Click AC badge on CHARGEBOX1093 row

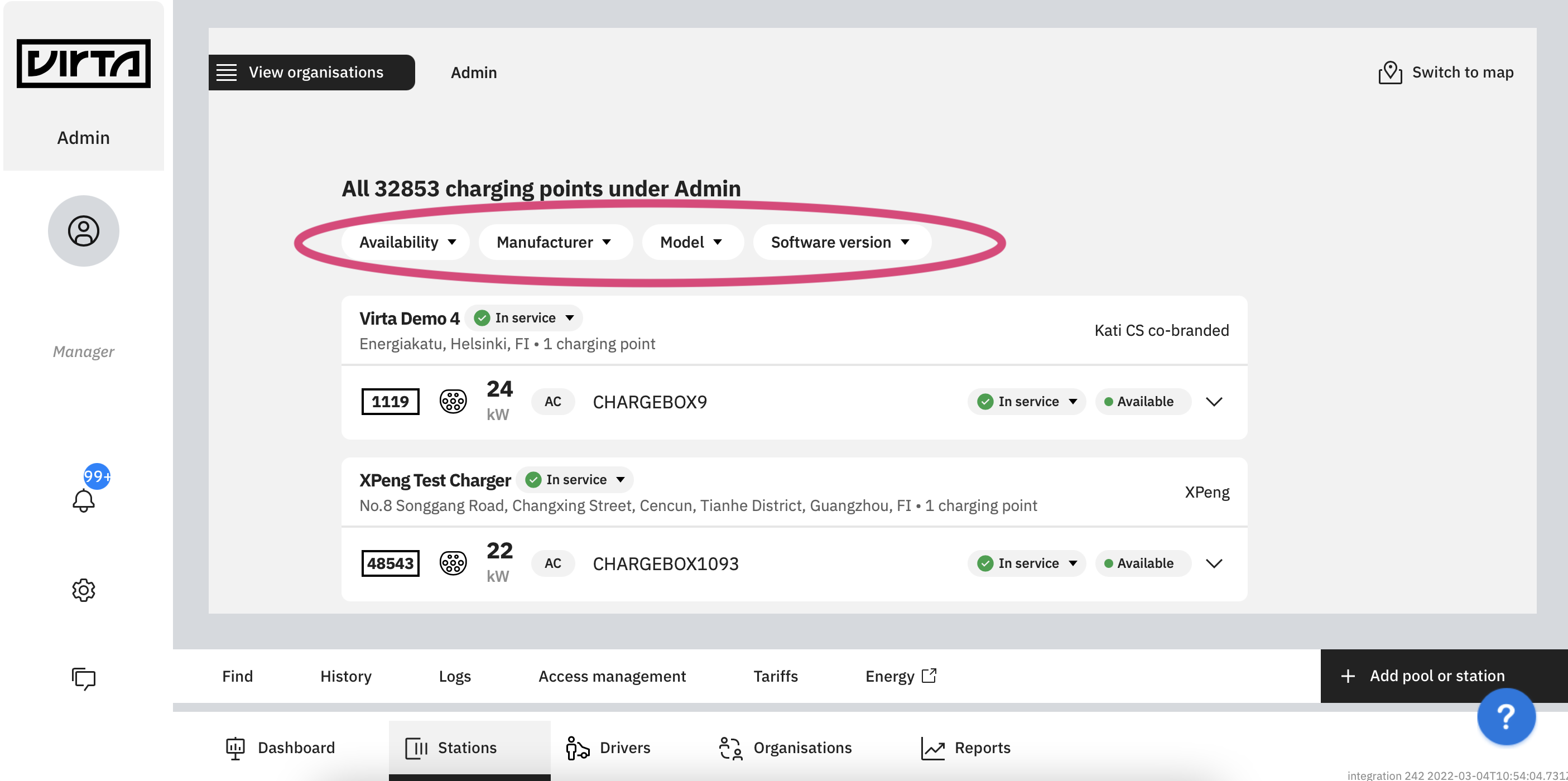(552, 563)
